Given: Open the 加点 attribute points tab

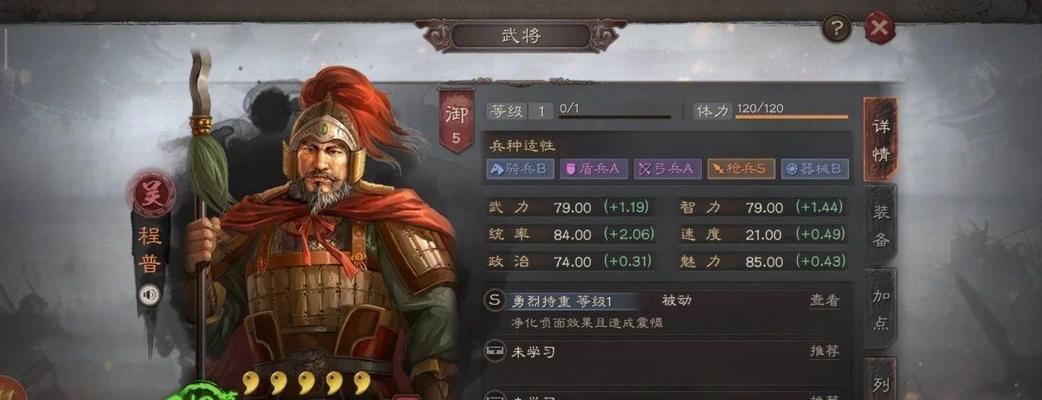Looking at the screenshot, I should (x=881, y=310).
